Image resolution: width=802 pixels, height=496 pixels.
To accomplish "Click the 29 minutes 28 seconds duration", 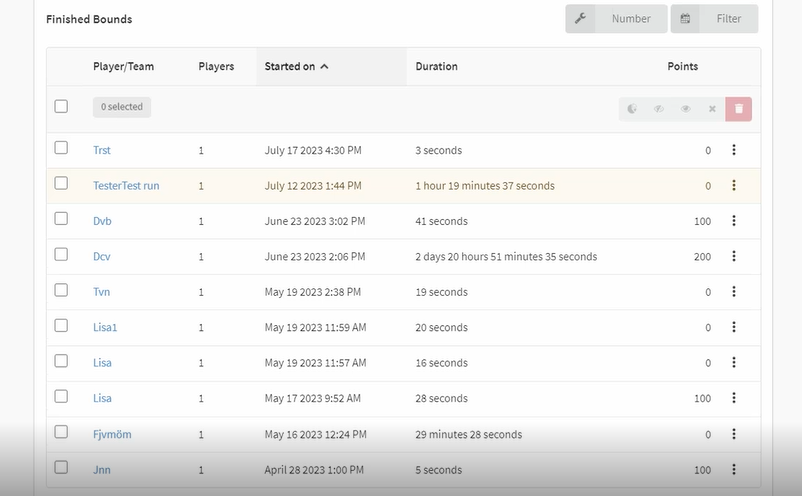I will [x=469, y=435].
